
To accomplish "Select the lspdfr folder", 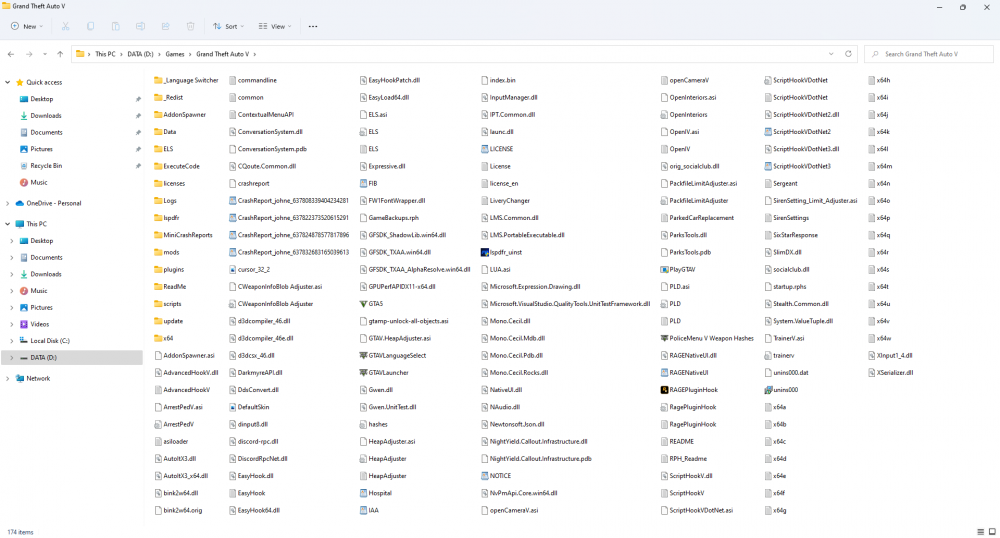I will tap(167, 218).
